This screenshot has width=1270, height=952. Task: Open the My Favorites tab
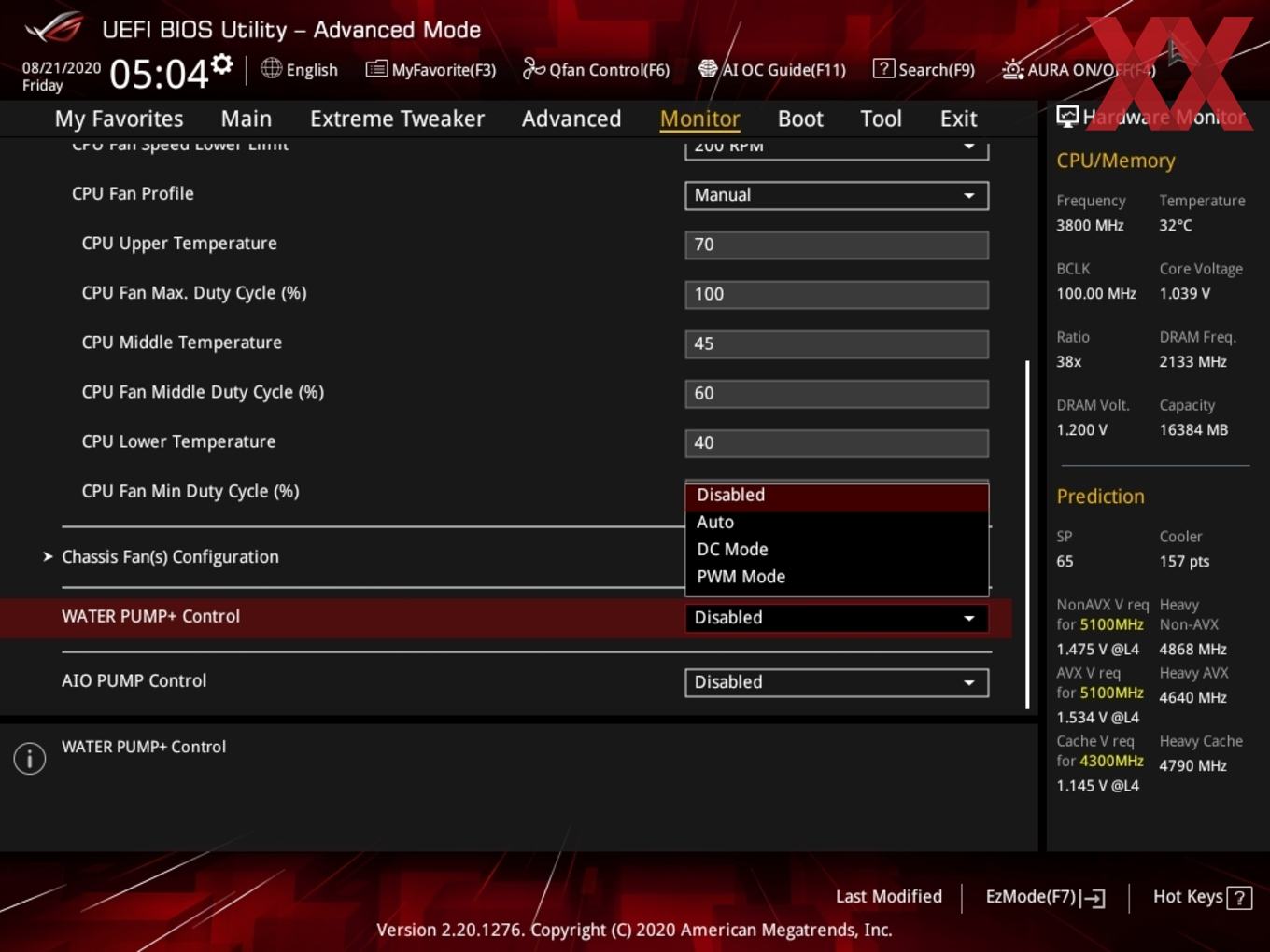click(119, 119)
